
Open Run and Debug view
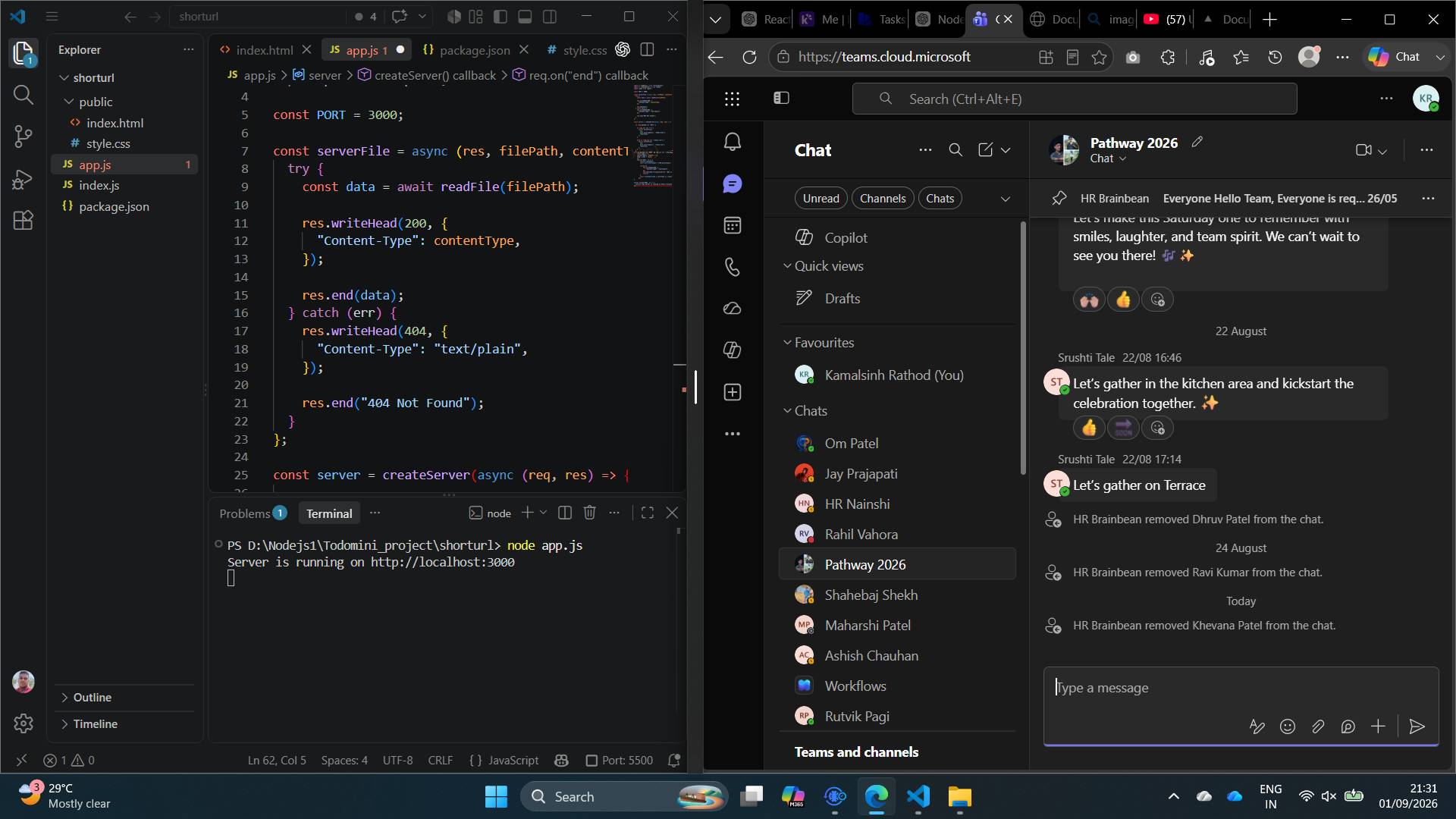click(24, 179)
